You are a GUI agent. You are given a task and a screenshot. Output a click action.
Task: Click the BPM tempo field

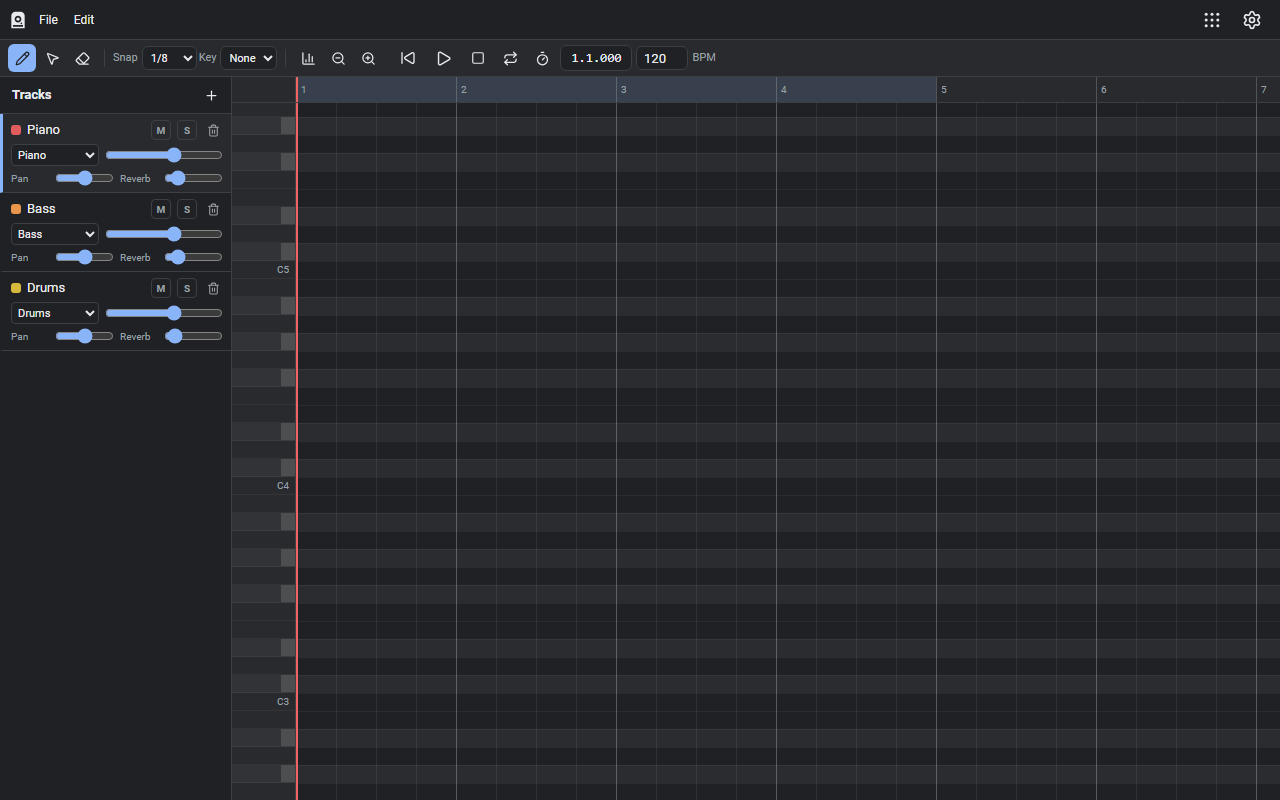pos(661,58)
